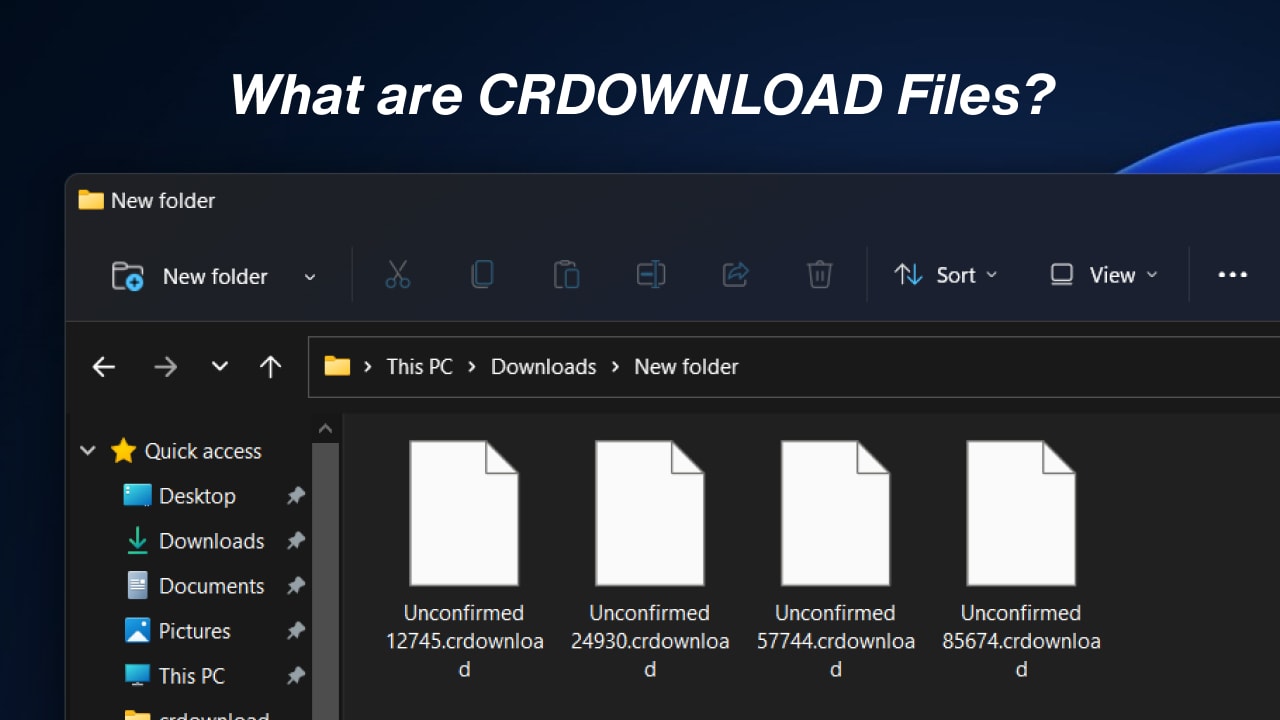This screenshot has width=1280, height=720.
Task: Open the See more options ellipsis
Action: coord(1232,274)
